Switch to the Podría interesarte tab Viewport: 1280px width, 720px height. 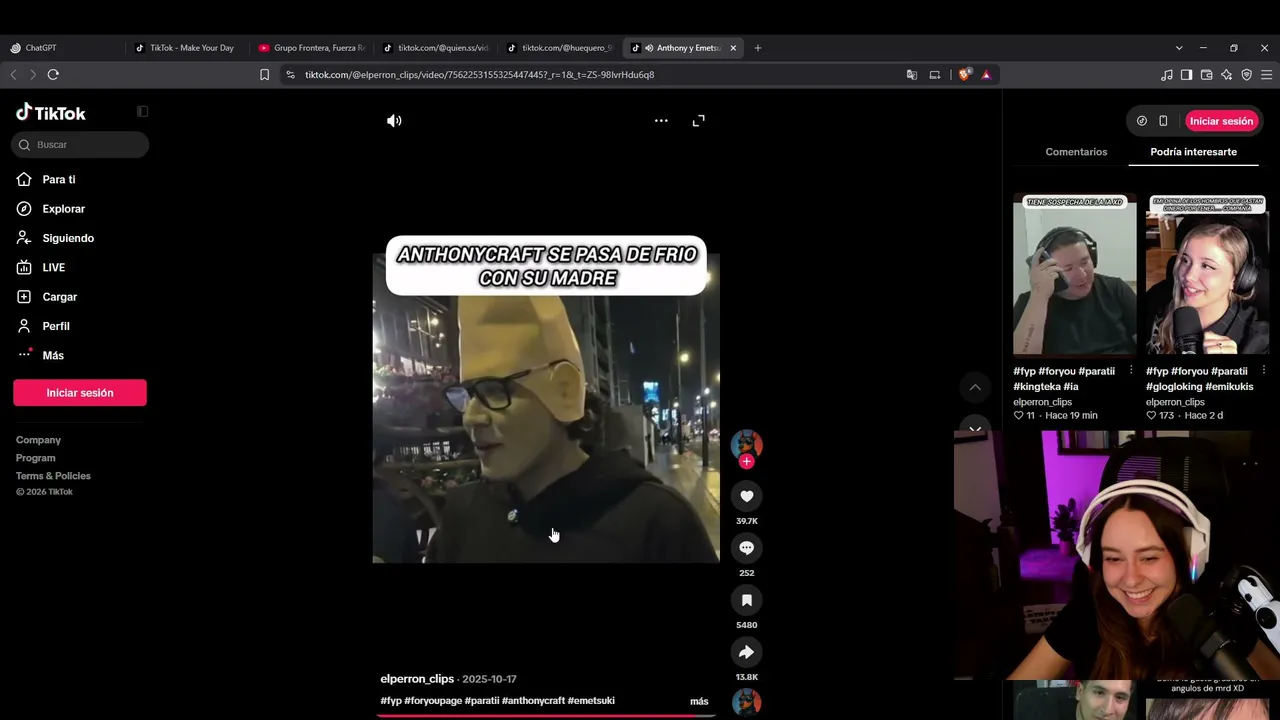[1193, 152]
